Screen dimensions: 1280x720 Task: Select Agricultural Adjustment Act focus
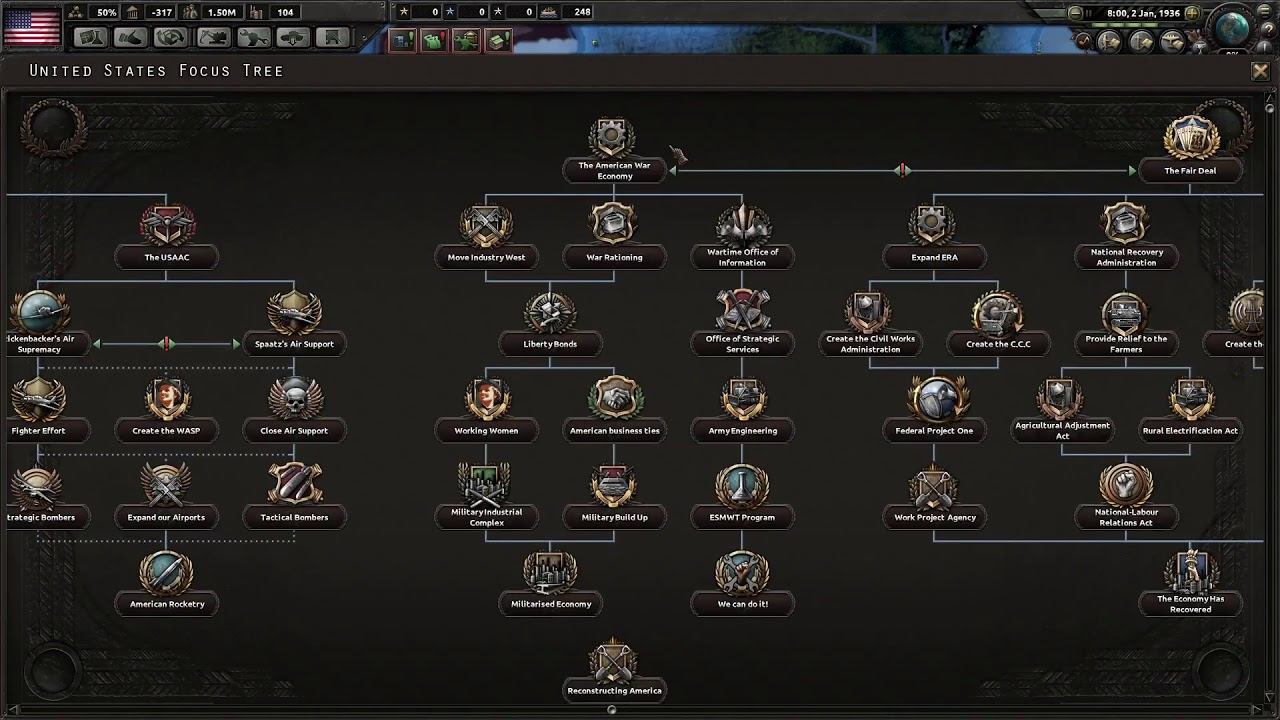pyautogui.click(x=1062, y=411)
